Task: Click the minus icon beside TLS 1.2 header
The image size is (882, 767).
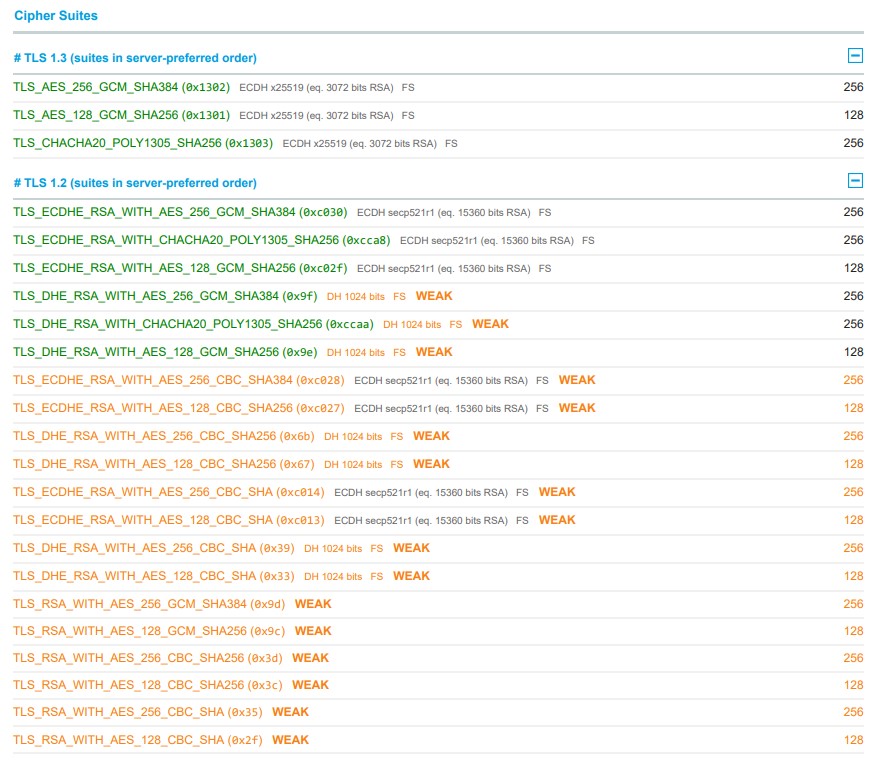Action: (855, 182)
